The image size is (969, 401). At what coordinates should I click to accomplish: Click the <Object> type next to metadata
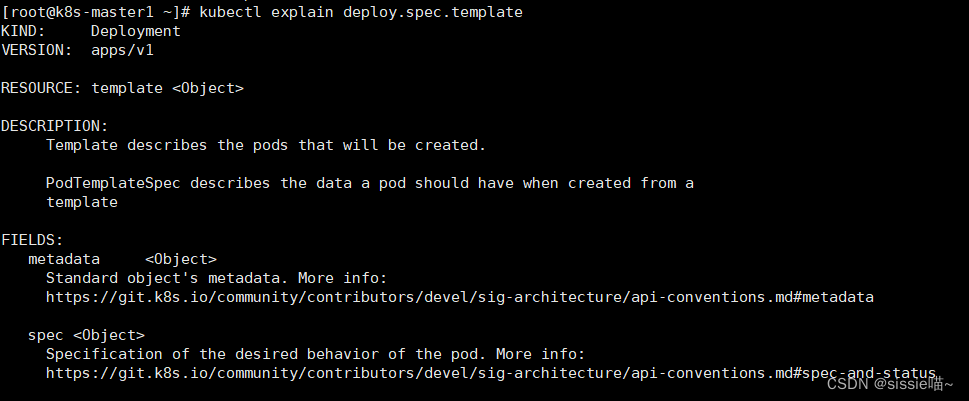click(x=180, y=259)
